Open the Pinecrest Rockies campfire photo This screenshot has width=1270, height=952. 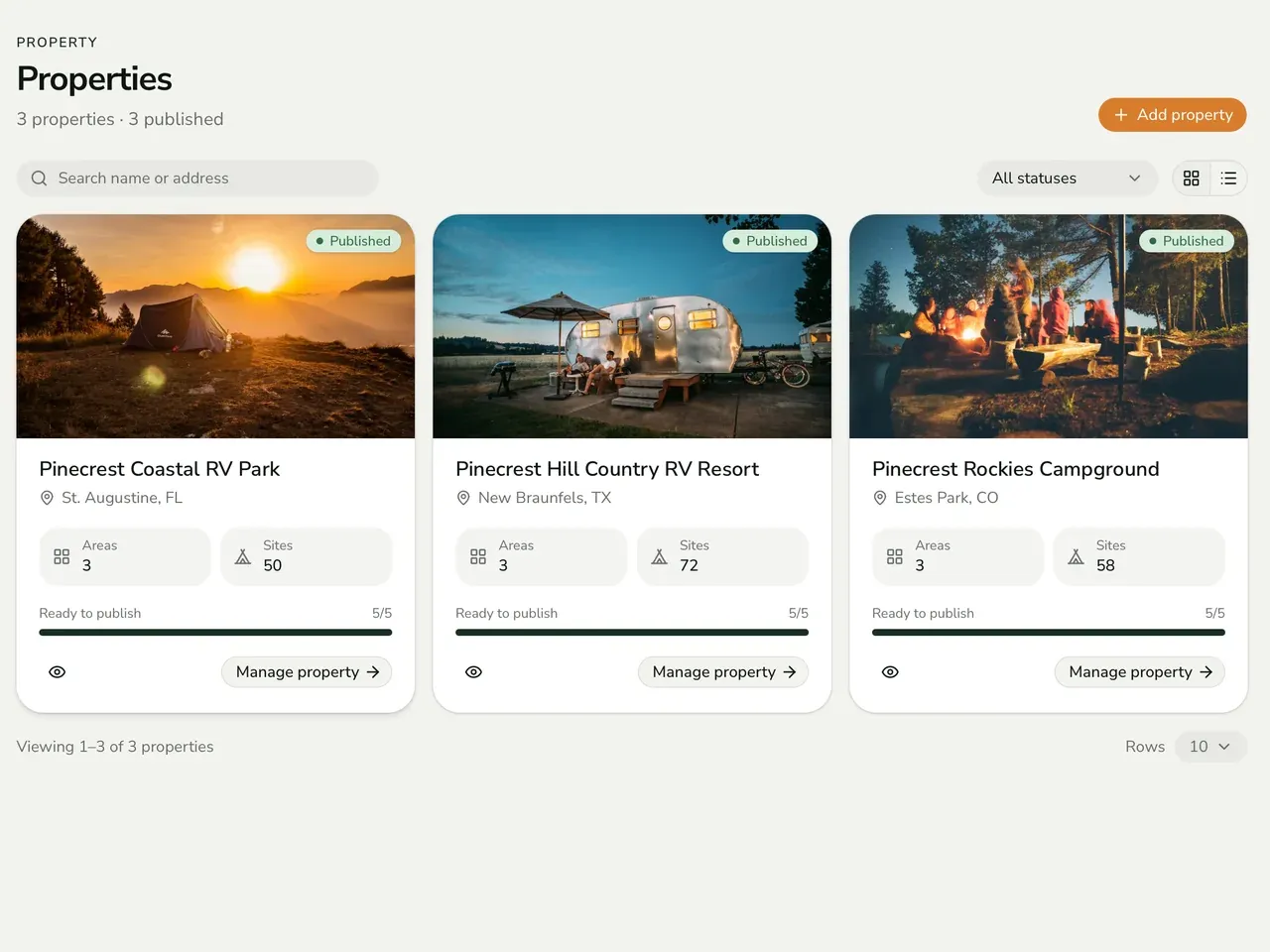pyautogui.click(x=1049, y=326)
